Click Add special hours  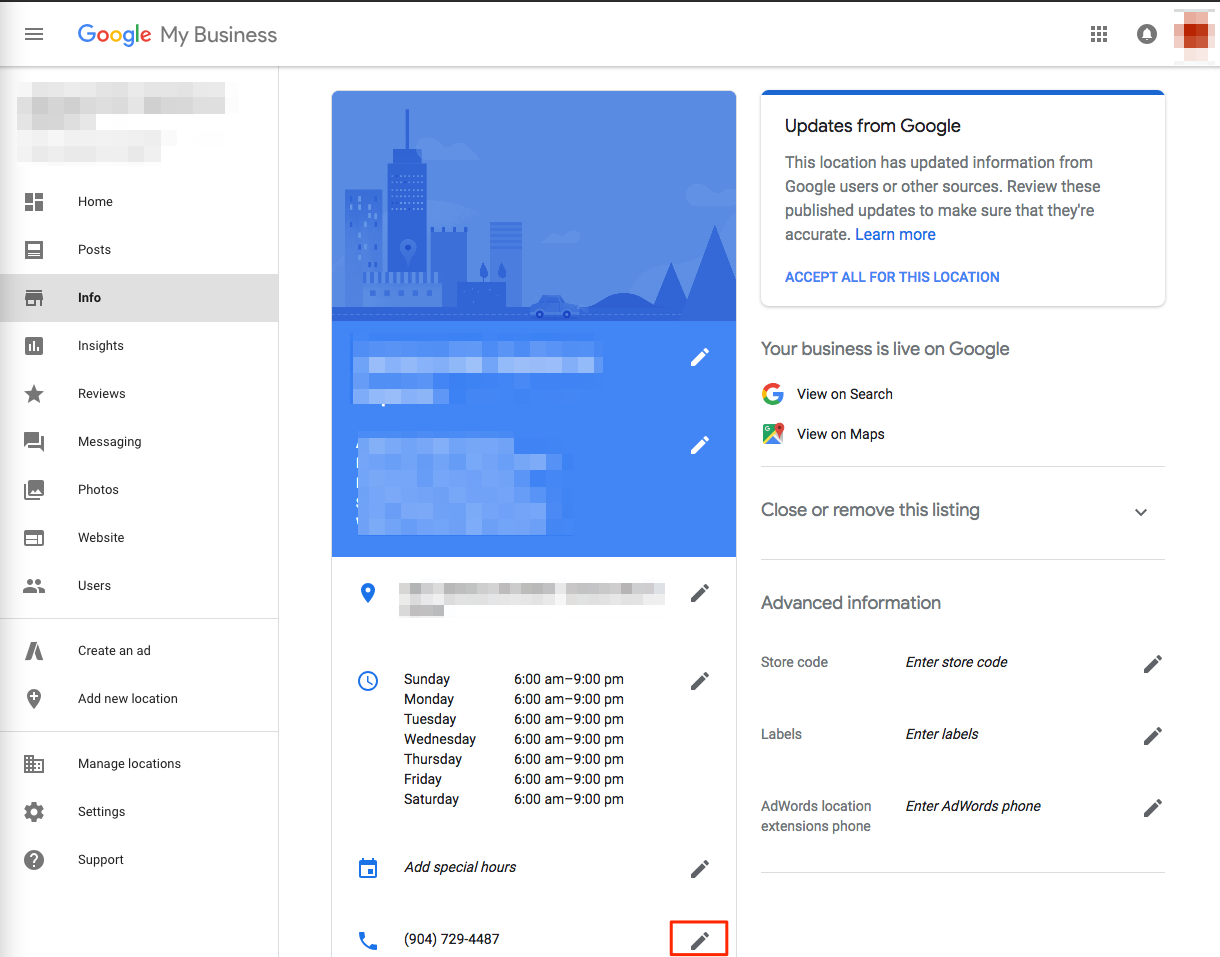(x=460, y=867)
